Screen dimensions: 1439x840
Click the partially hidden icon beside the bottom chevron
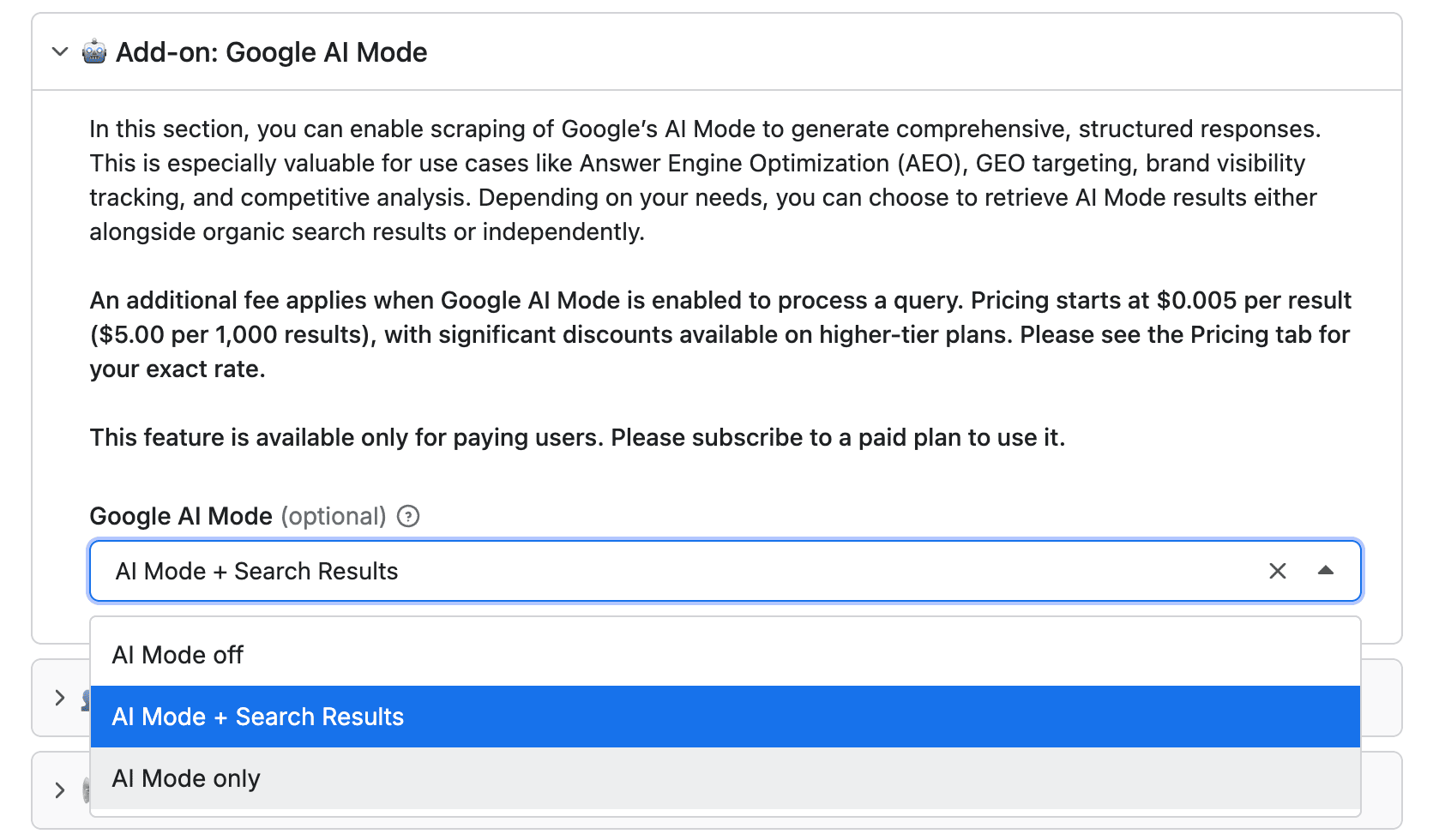(x=86, y=790)
